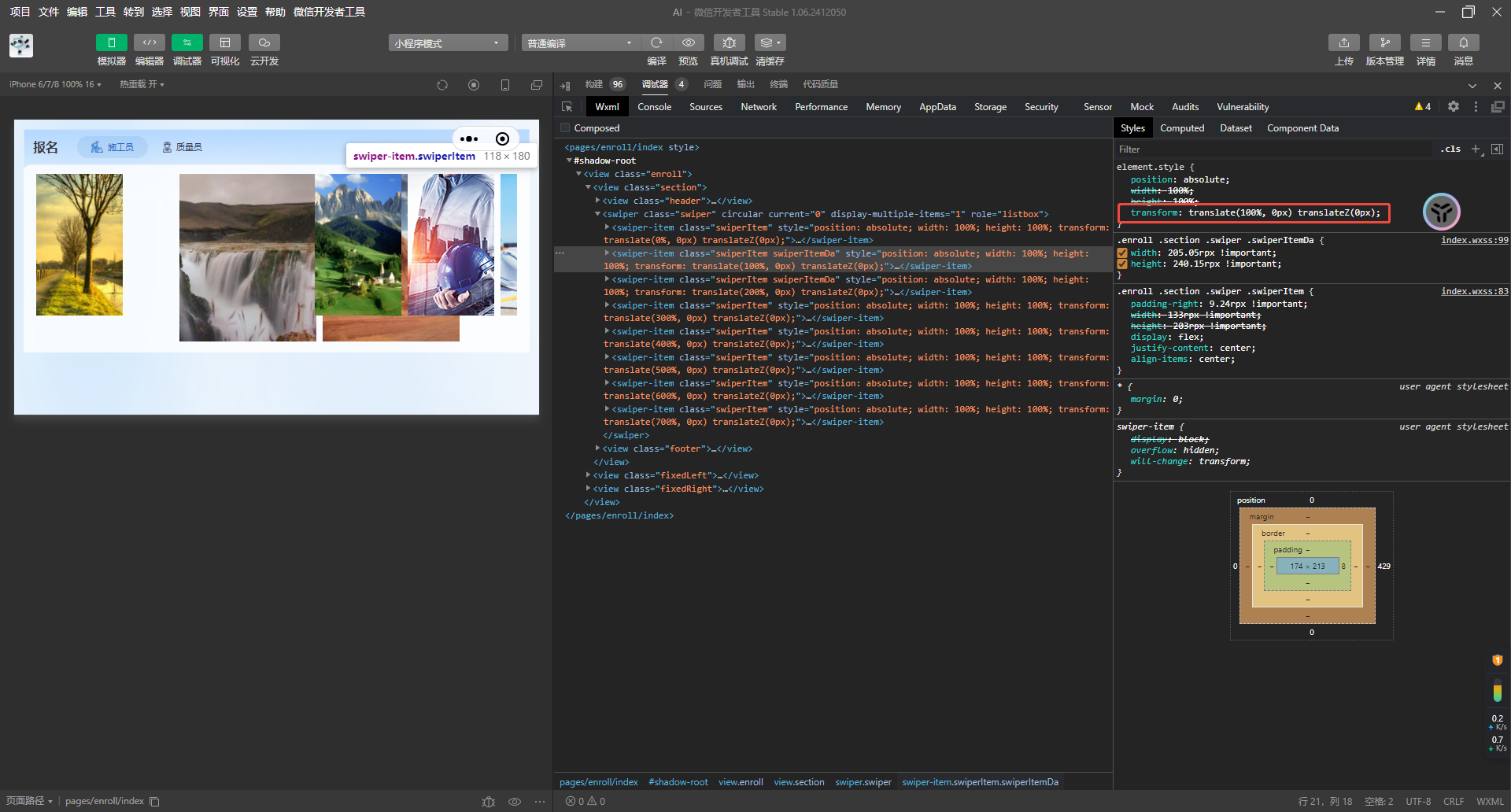Screen dimensions: 1511x812
Task: Click the 编译 compile refresh icon
Action: click(x=656, y=42)
